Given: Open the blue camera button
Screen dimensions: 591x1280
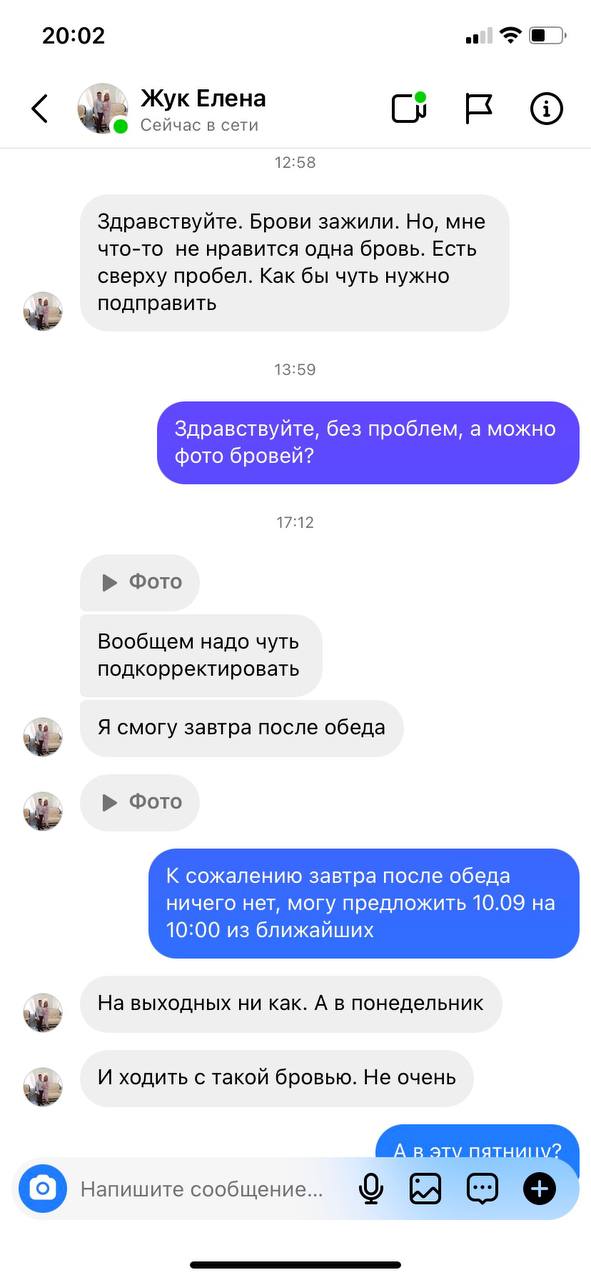Looking at the screenshot, I should click(x=42, y=1188).
